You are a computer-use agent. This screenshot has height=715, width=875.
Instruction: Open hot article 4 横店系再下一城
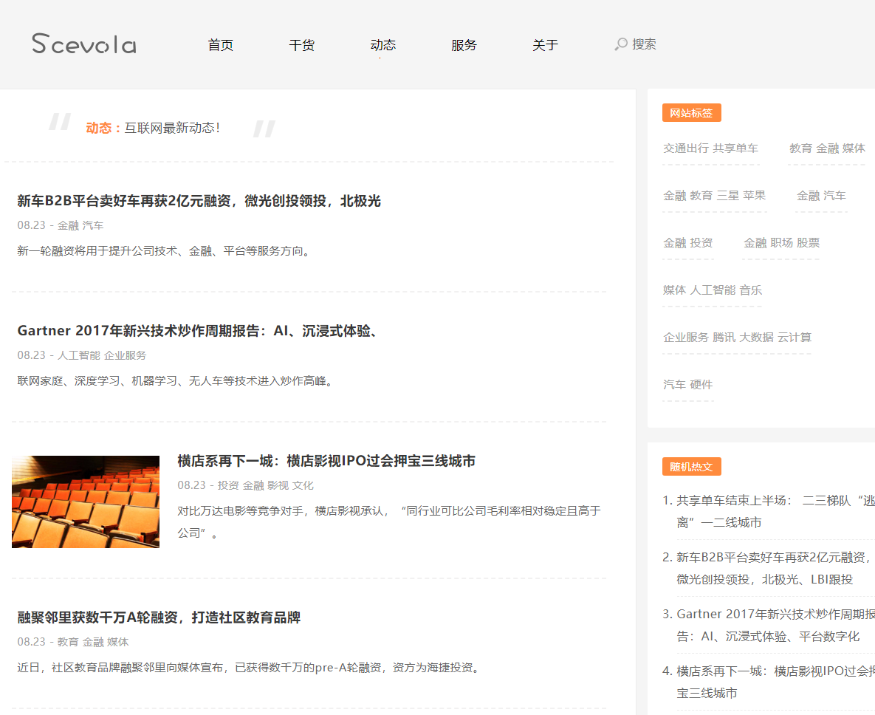tap(776, 682)
